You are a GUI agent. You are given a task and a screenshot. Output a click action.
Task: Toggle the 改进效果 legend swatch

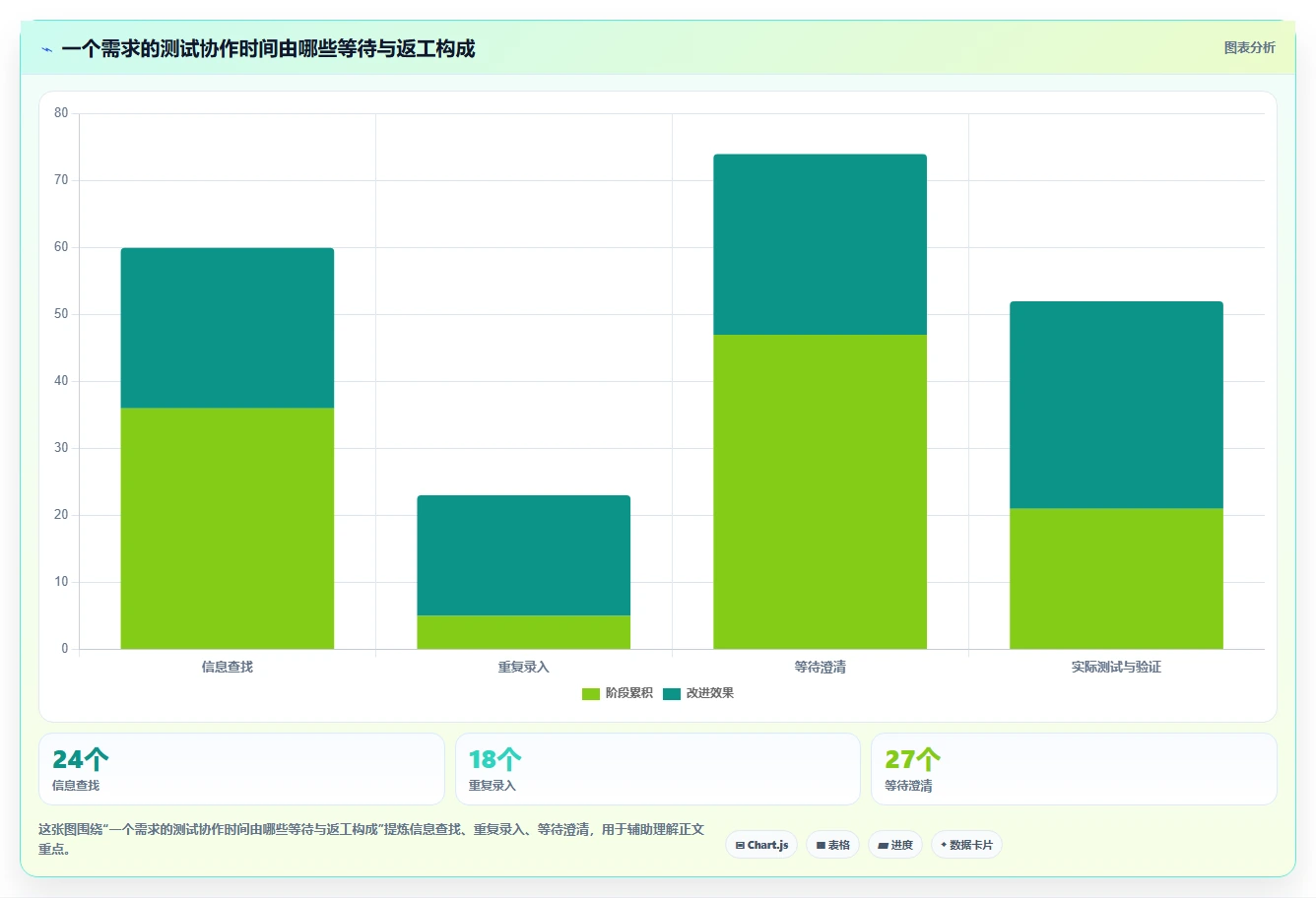click(672, 693)
